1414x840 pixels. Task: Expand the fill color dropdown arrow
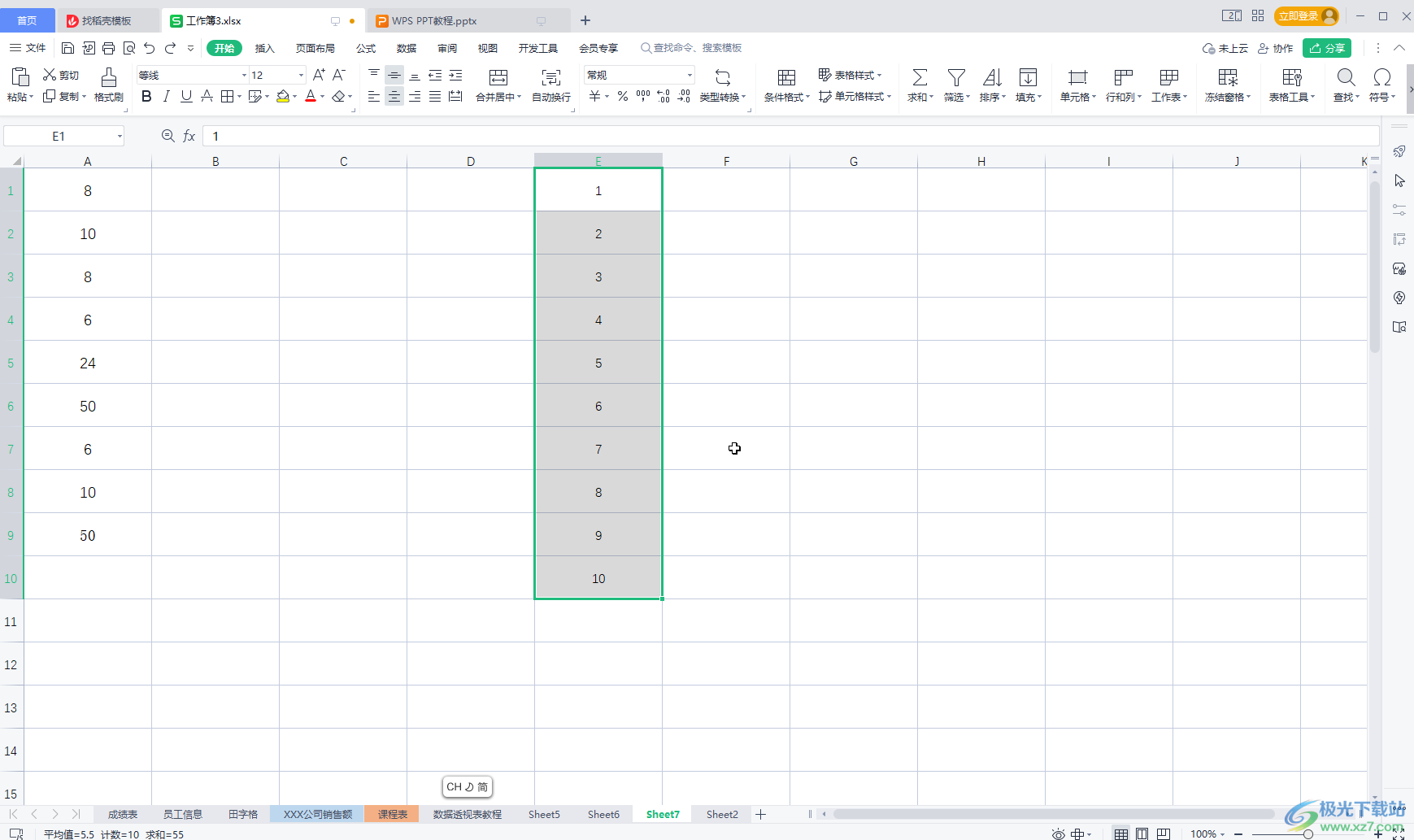coord(294,97)
